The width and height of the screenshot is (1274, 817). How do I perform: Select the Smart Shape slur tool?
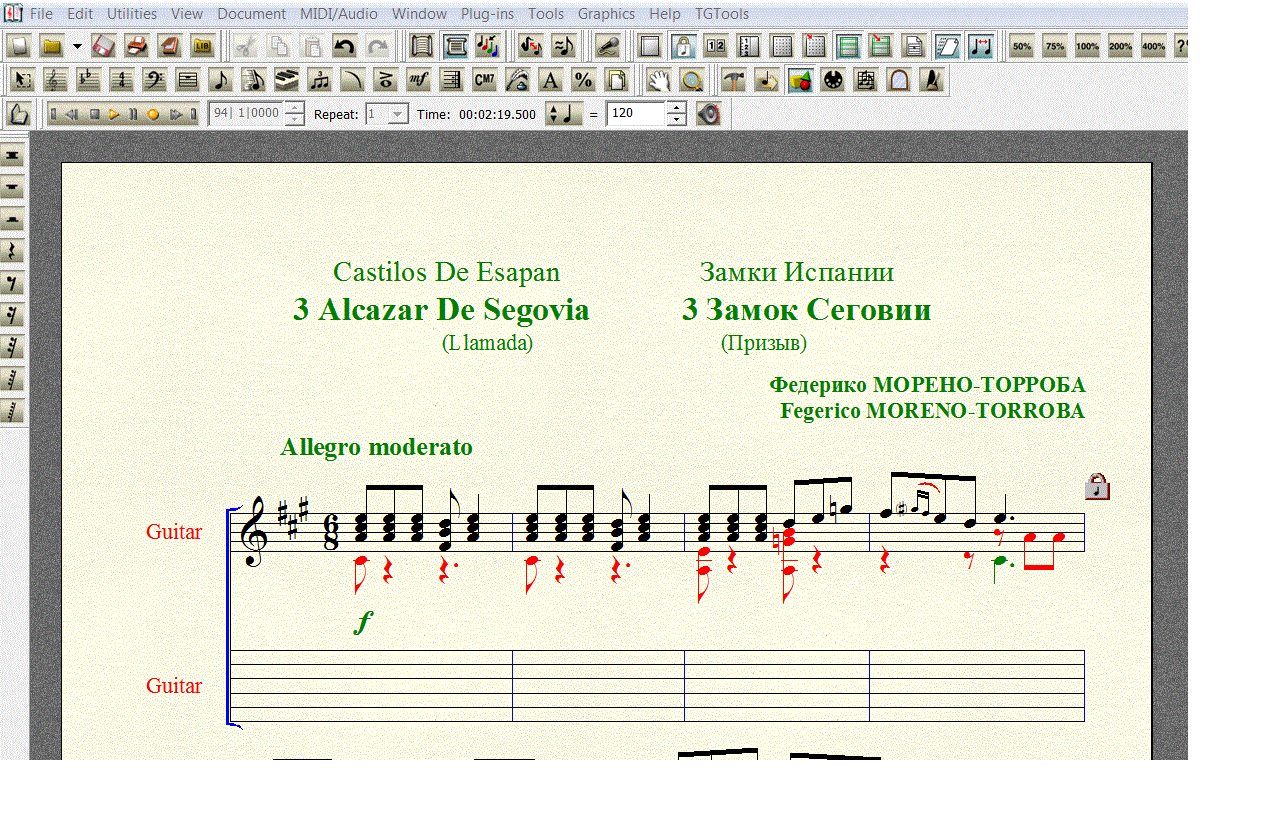click(353, 80)
